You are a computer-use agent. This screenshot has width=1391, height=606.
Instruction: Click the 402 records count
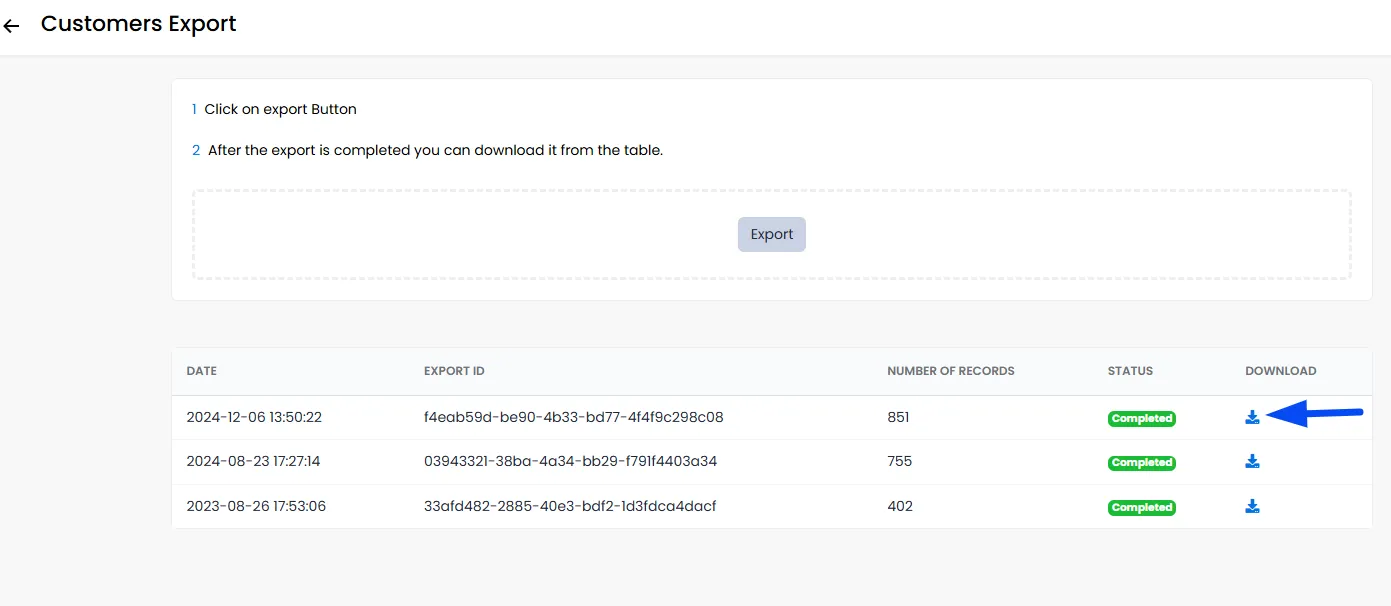click(900, 506)
